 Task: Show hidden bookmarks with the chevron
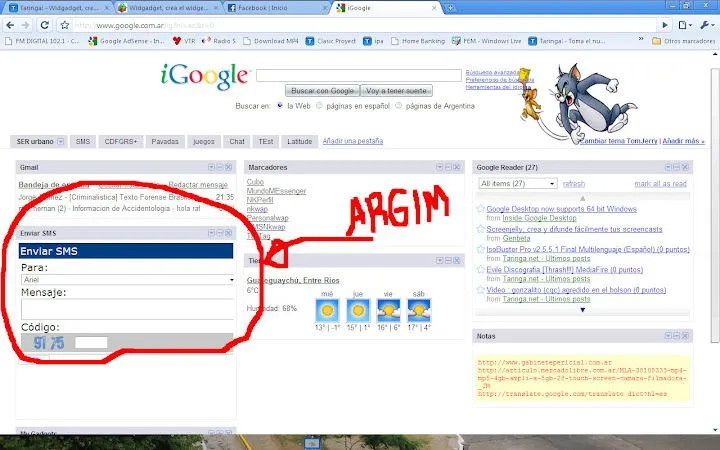tap(641, 40)
